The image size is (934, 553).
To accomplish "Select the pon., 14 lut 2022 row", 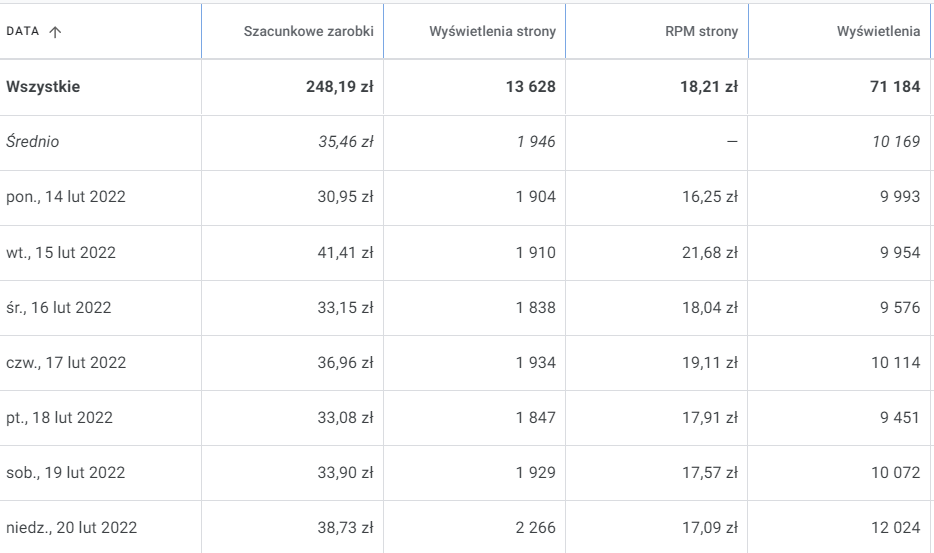I will (66, 197).
